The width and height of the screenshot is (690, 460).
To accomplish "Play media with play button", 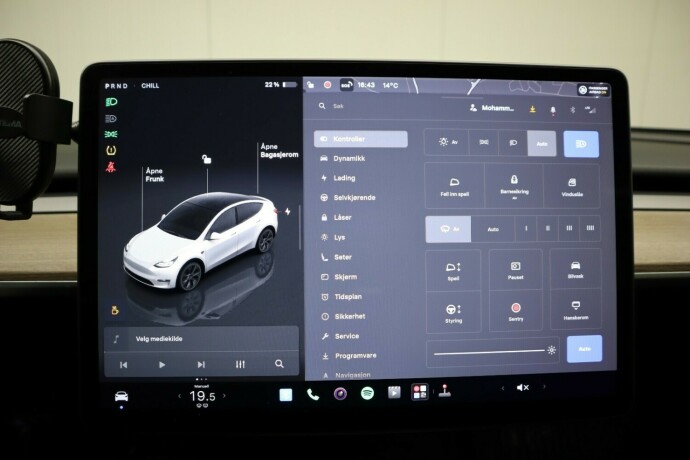I will tap(162, 364).
